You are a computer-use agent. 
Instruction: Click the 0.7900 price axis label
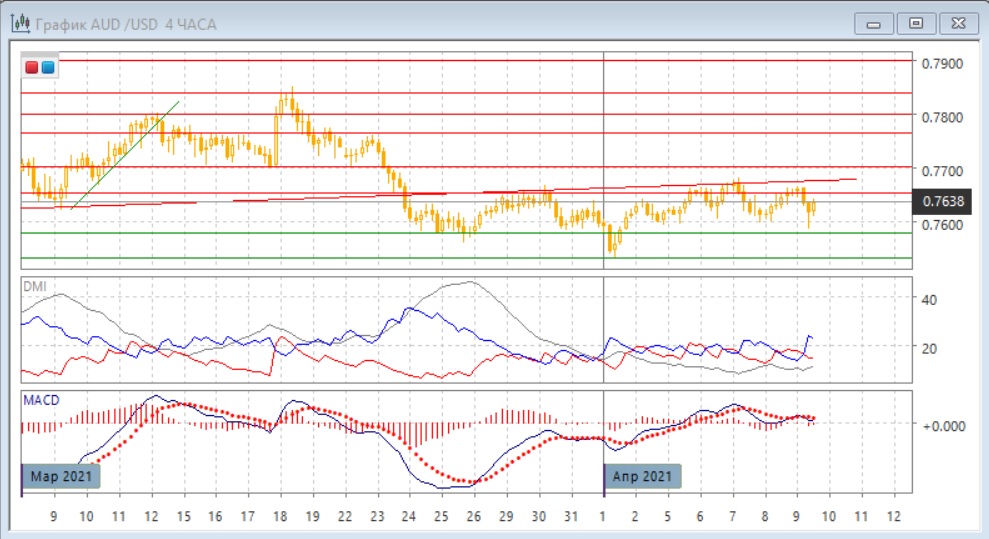click(943, 64)
